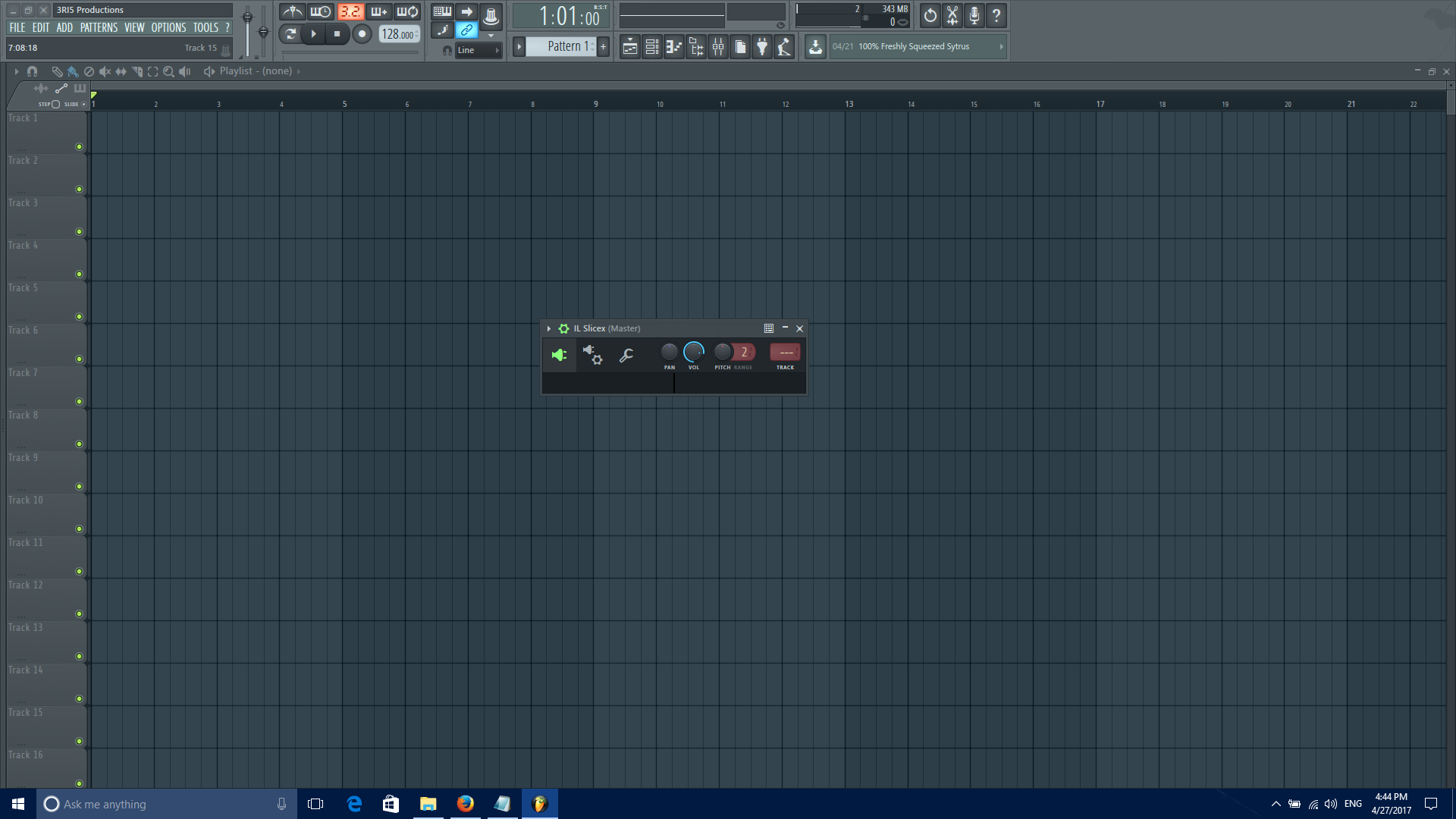
Task: Select the playlist Playback speaker tool
Action: (x=184, y=71)
